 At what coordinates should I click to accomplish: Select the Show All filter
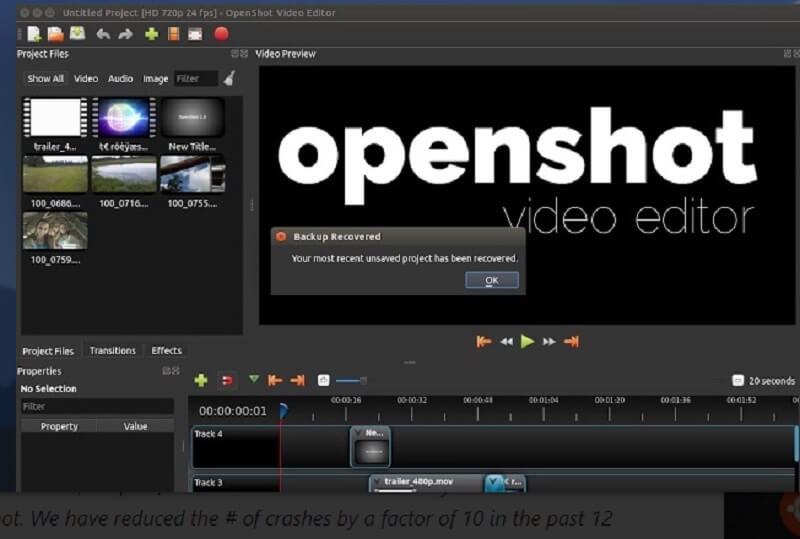pyautogui.click(x=45, y=79)
